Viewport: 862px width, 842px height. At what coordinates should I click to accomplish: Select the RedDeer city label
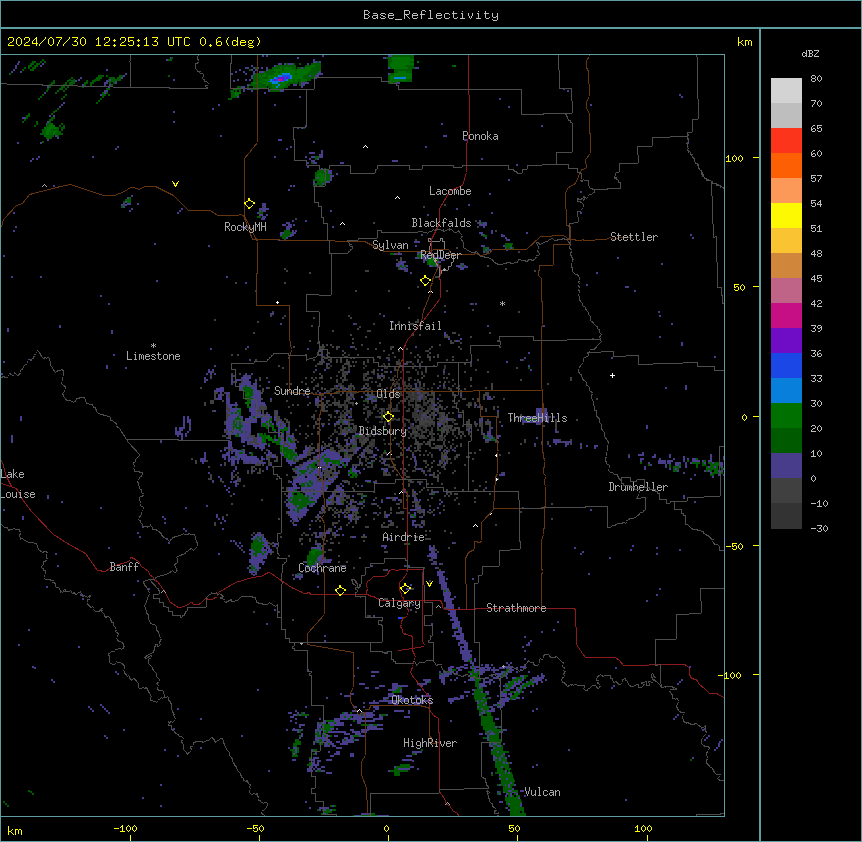440,255
